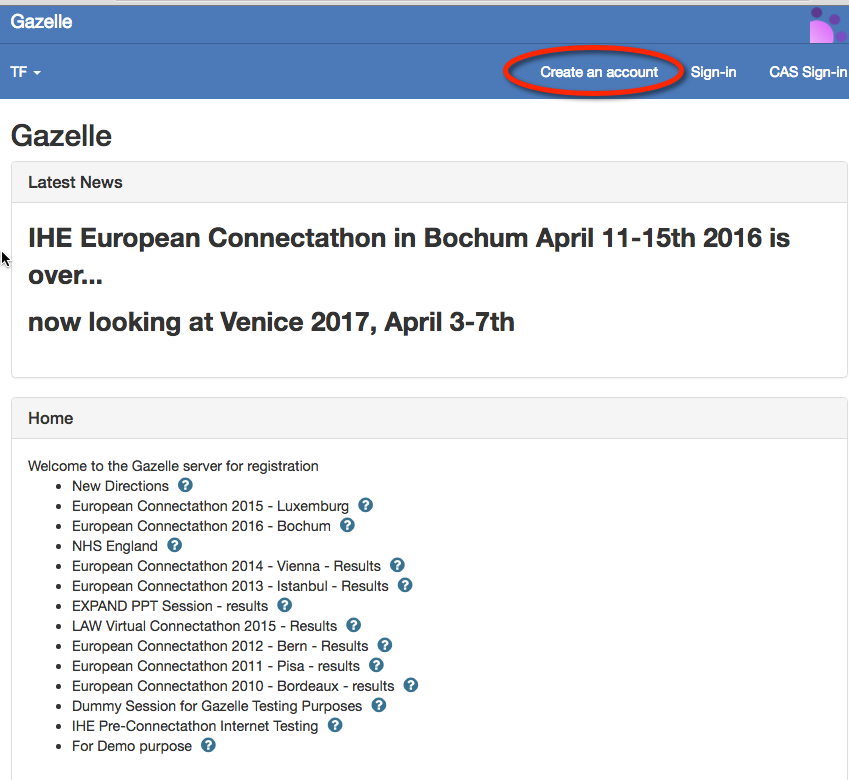Screen dimensions: 849x780
Task: Open help icon next to For Demo purpose
Action: point(208,745)
